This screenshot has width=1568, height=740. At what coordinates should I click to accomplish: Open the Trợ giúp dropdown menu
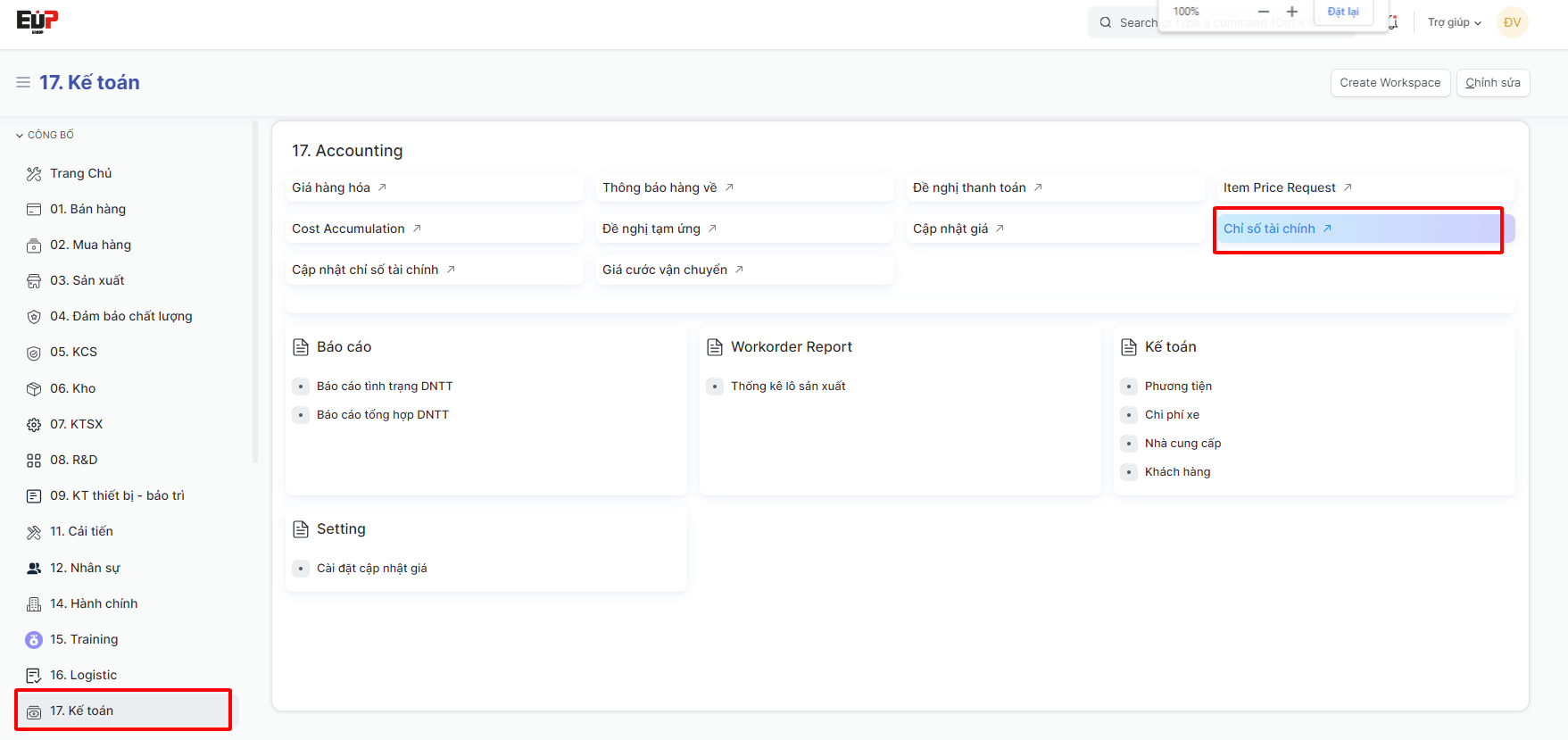[1454, 22]
